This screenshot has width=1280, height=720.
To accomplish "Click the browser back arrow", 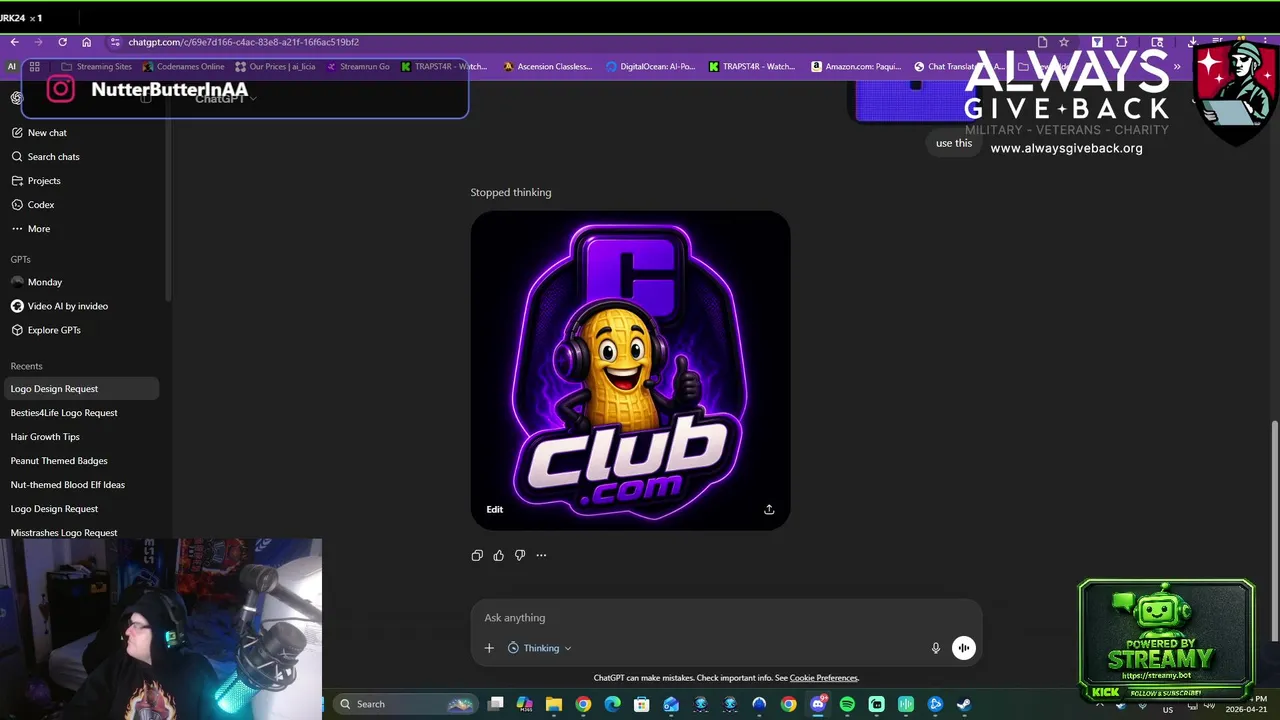I will 14,42.
